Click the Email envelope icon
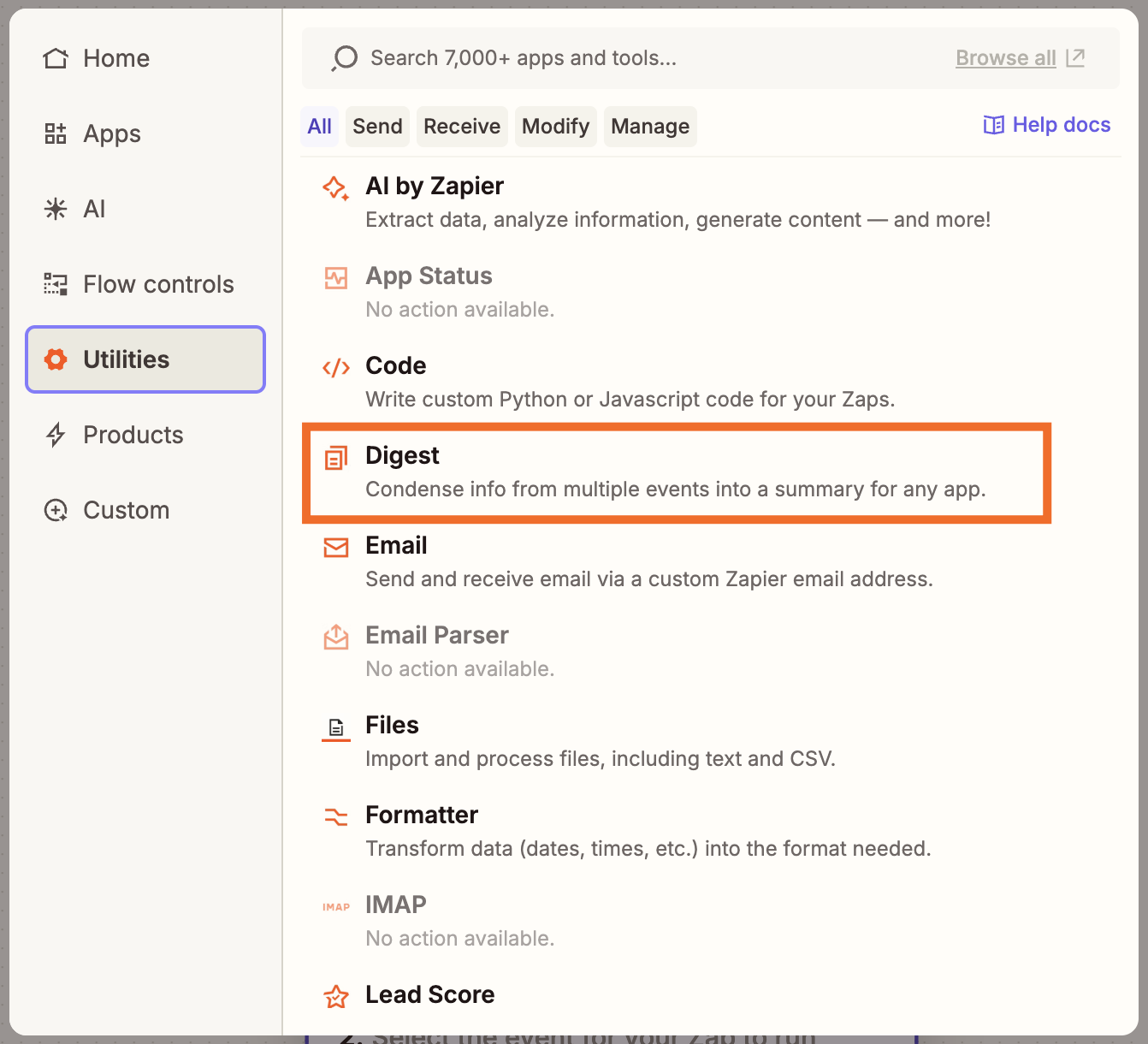 [x=336, y=548]
